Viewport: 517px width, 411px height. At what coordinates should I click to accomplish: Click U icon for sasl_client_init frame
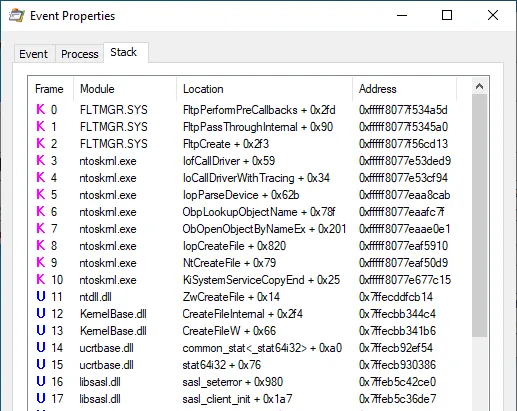coord(41,398)
